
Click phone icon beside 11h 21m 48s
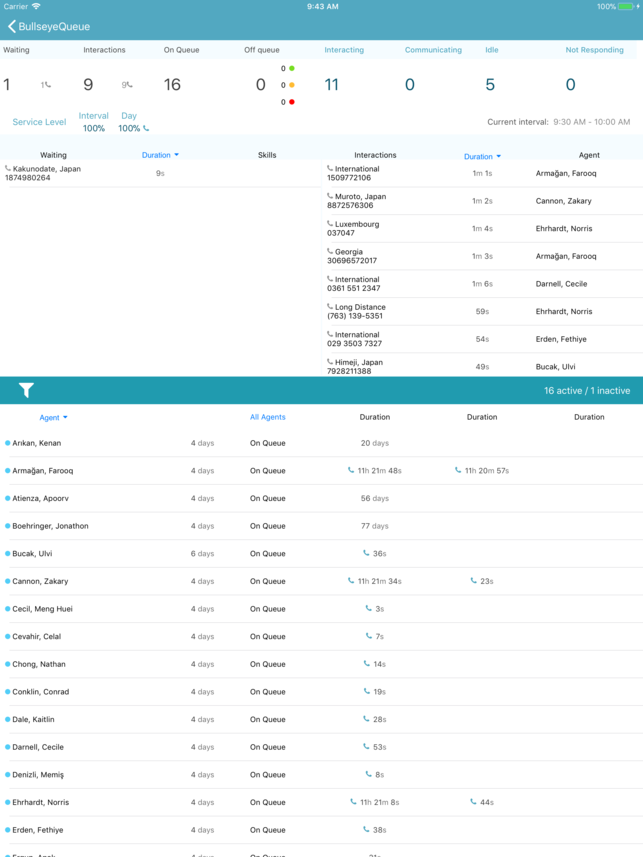pos(351,470)
